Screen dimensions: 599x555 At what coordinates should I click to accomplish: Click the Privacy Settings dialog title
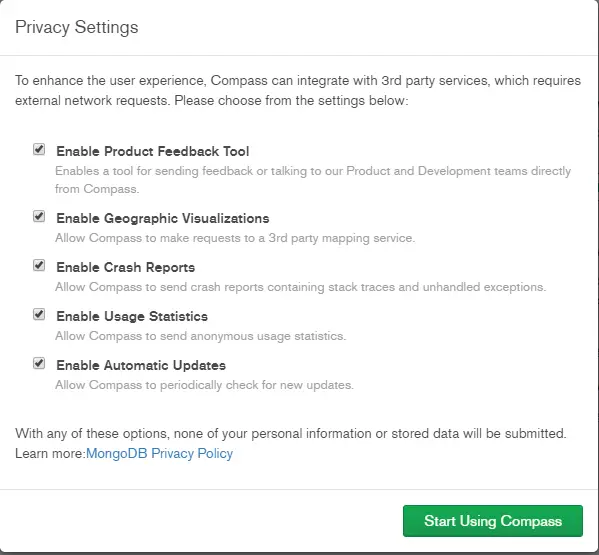[77, 27]
